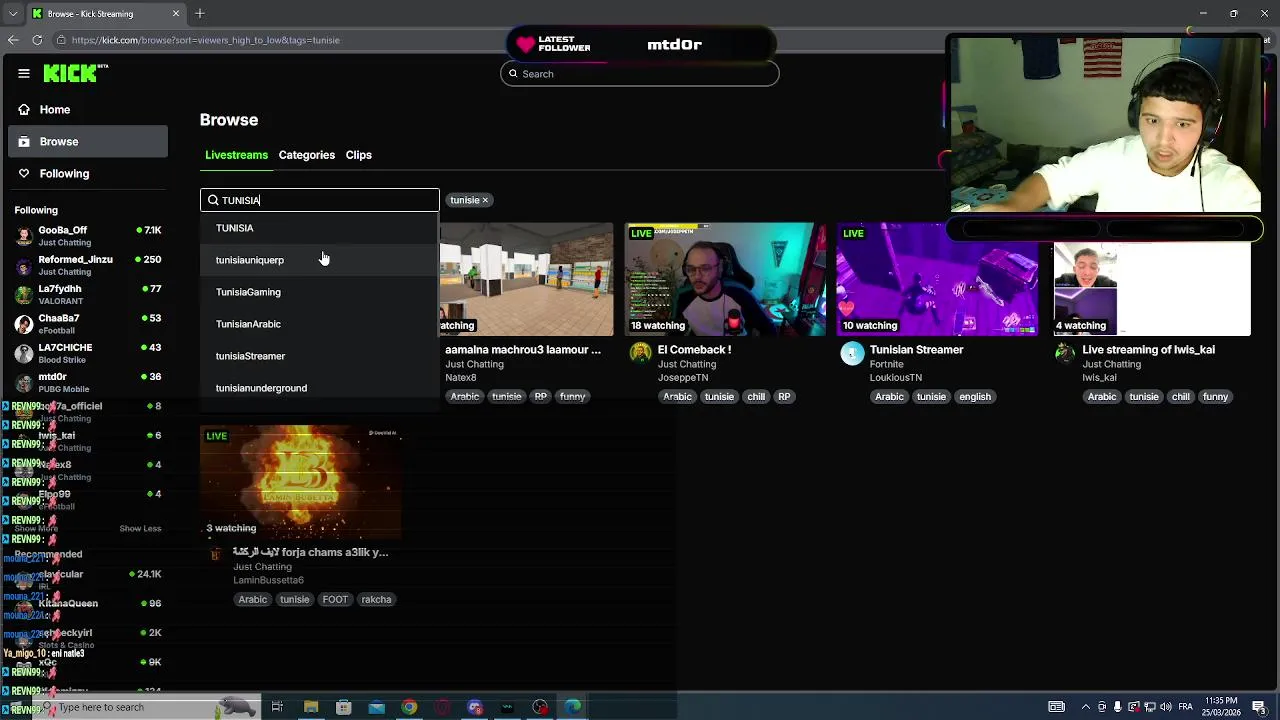Click the english tag under Tunisian Streamer
1280x720 pixels.
coord(975,397)
